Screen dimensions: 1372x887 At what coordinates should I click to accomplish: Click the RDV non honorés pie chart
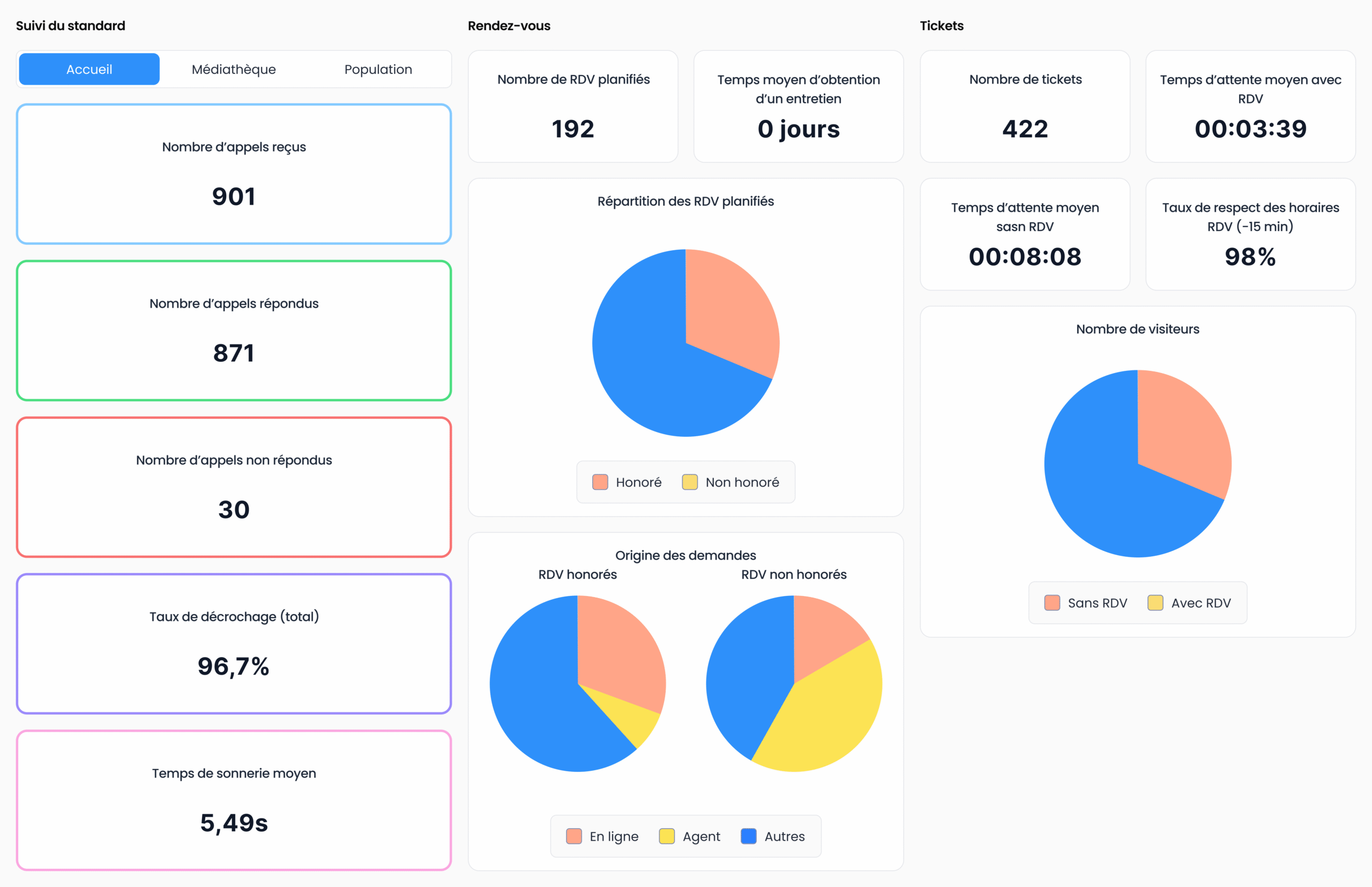(794, 684)
